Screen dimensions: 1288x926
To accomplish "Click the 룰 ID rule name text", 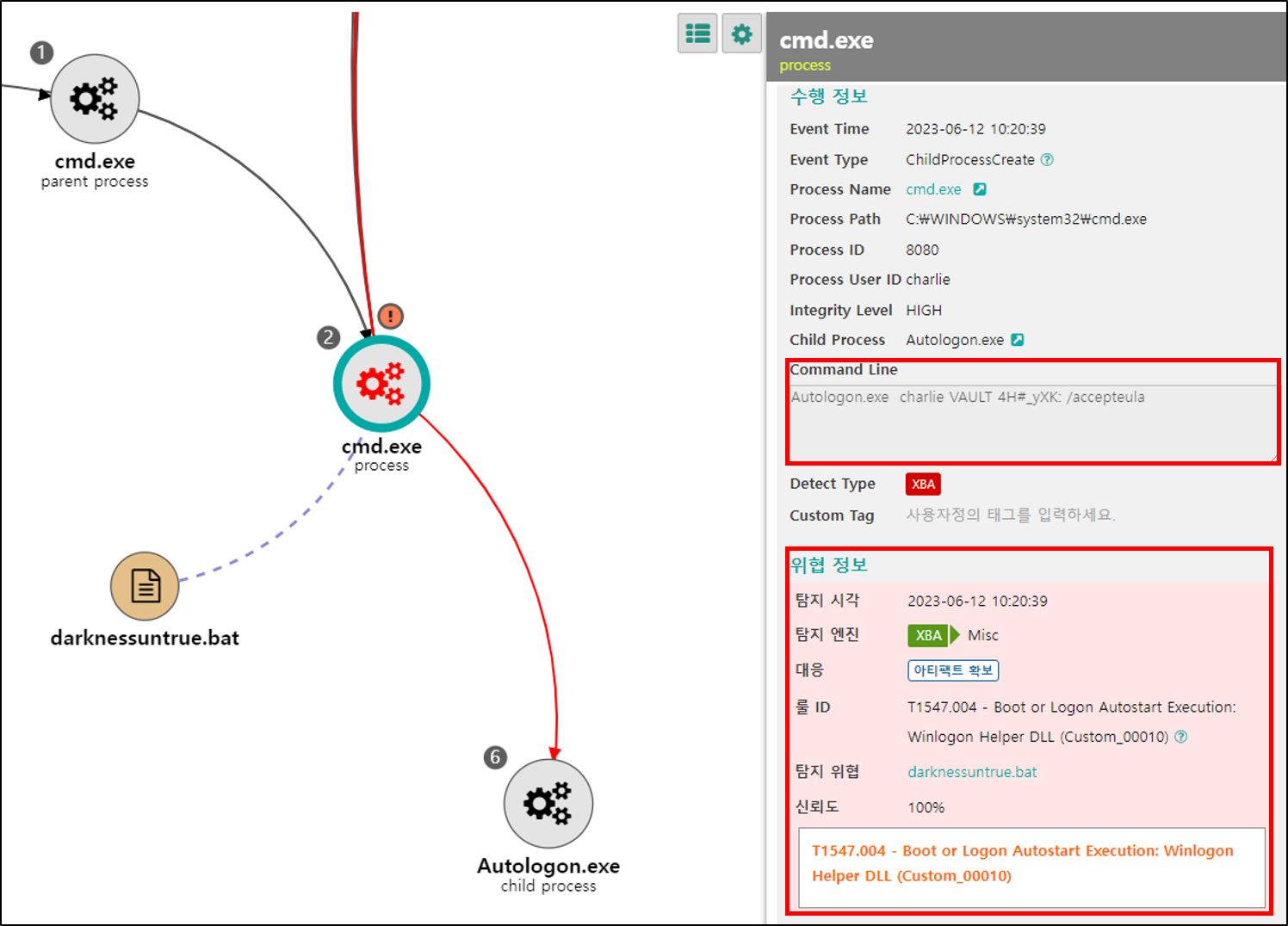I will click(1071, 721).
